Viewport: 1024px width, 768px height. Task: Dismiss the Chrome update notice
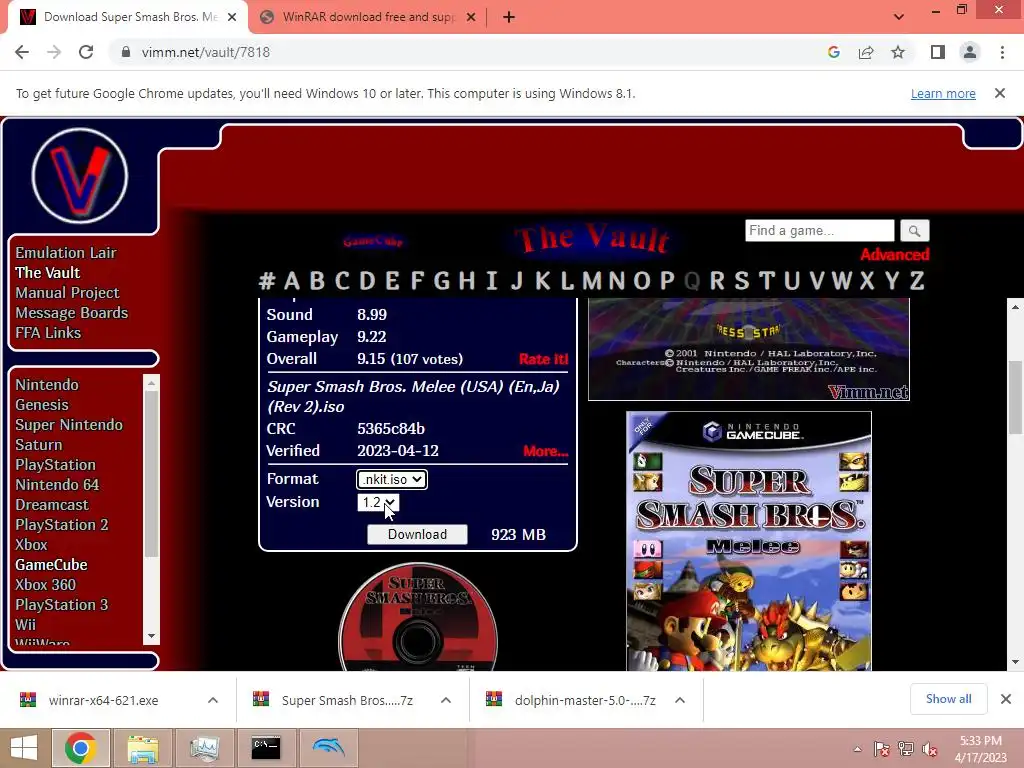(x=999, y=93)
